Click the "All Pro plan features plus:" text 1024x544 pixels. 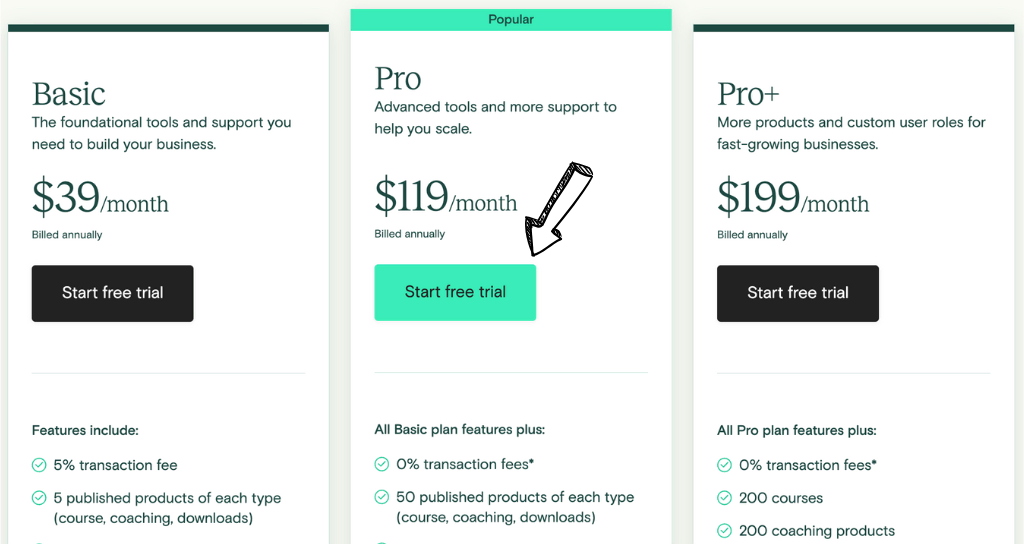(797, 431)
